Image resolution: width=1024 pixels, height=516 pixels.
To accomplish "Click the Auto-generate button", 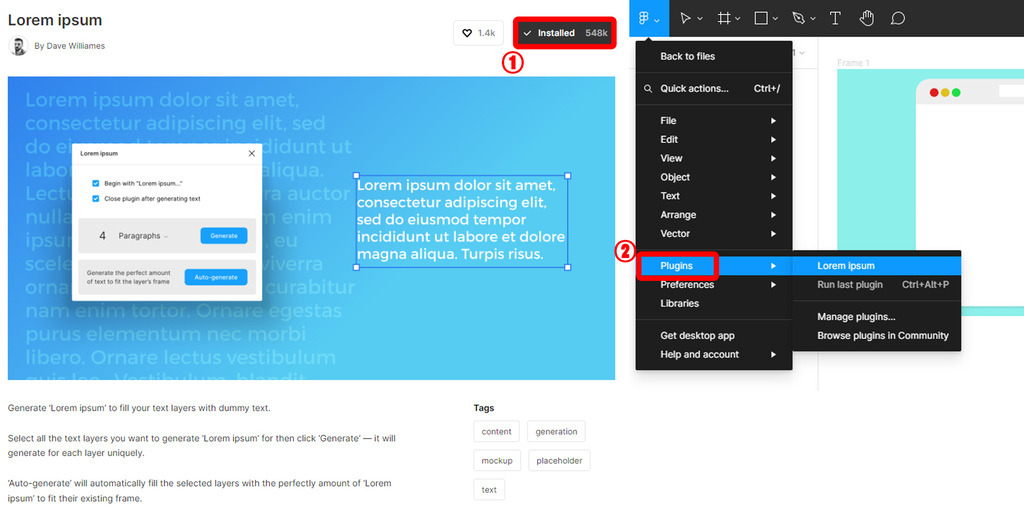I will (x=216, y=277).
